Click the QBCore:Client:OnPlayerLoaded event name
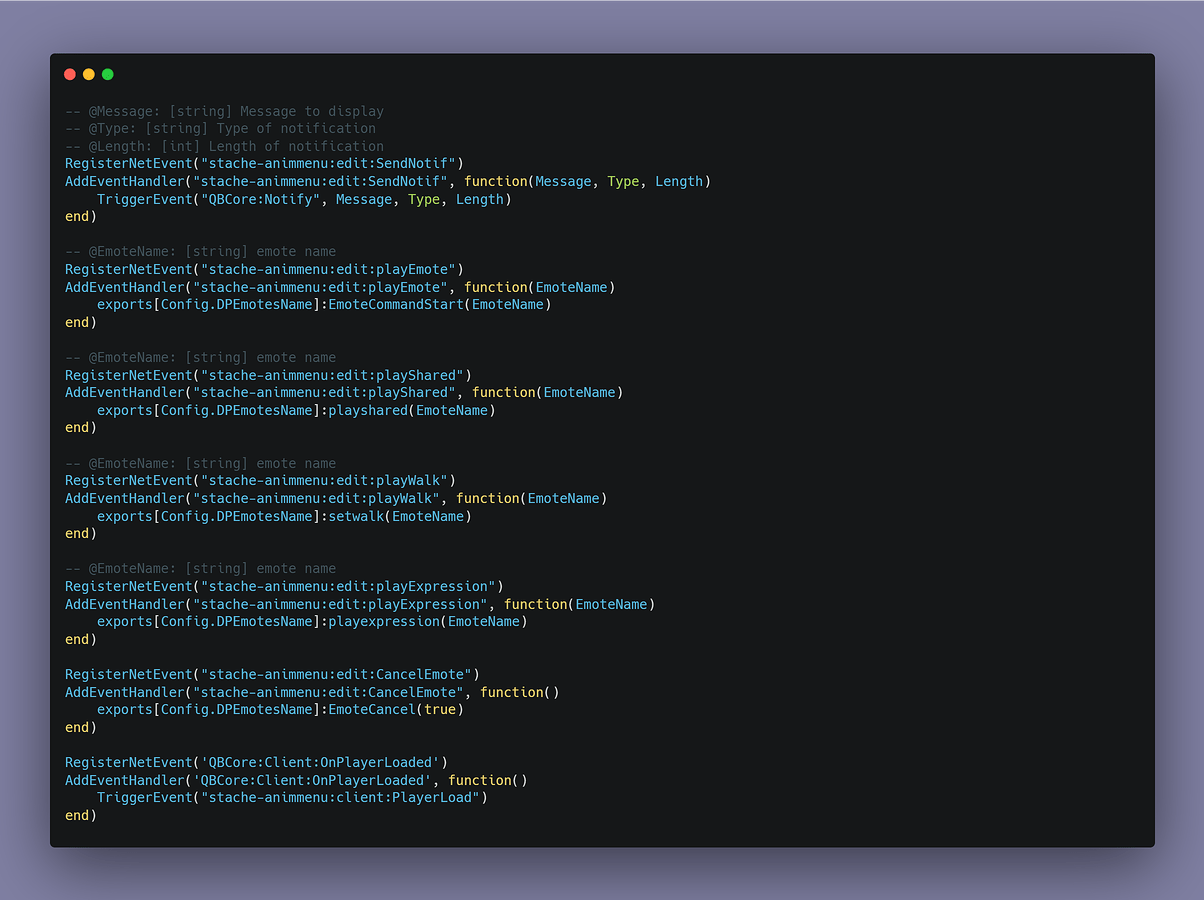This screenshot has height=900, width=1204. [320, 762]
